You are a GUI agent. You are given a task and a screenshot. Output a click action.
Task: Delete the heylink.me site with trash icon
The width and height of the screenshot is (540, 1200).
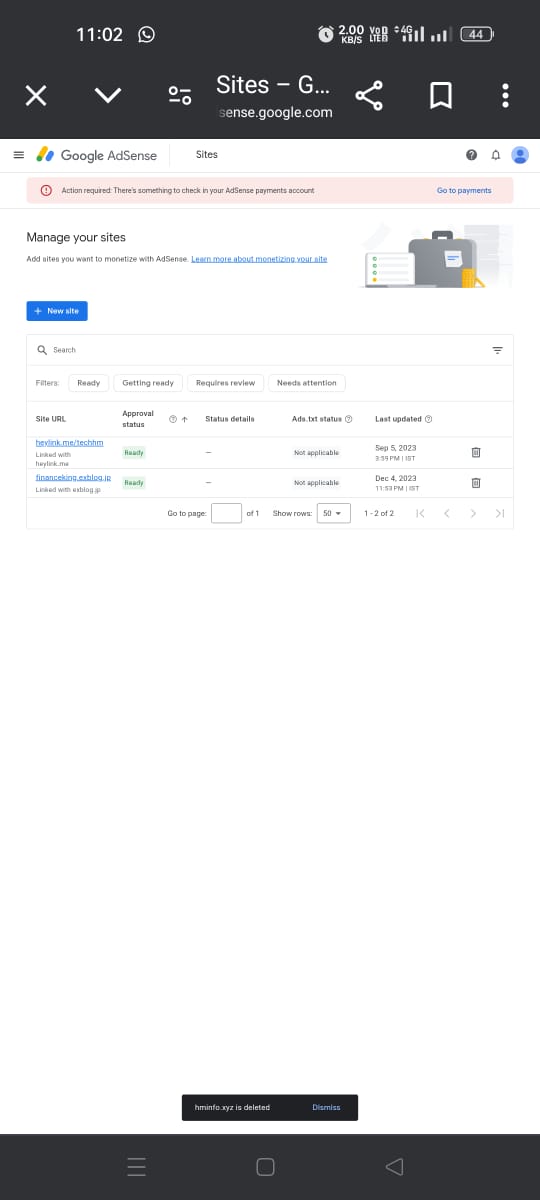(x=476, y=452)
